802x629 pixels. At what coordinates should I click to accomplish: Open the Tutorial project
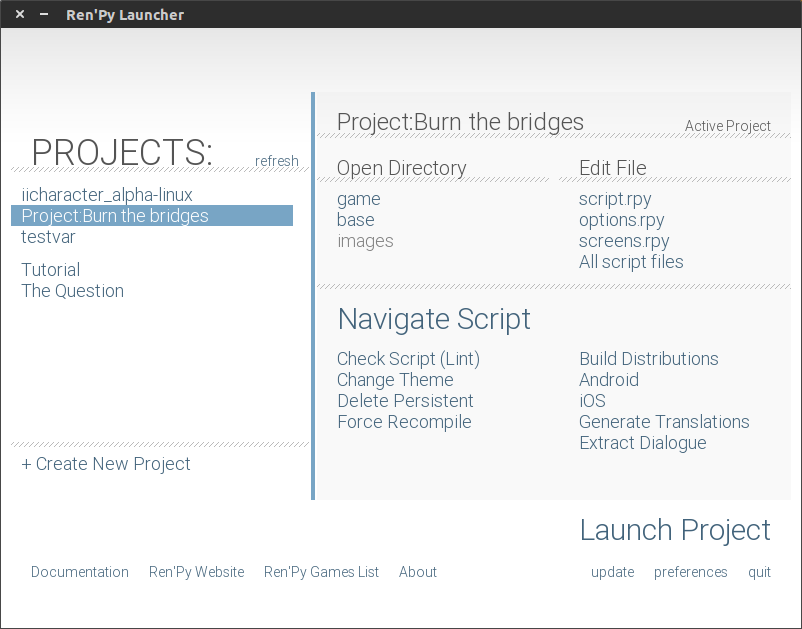point(51,270)
